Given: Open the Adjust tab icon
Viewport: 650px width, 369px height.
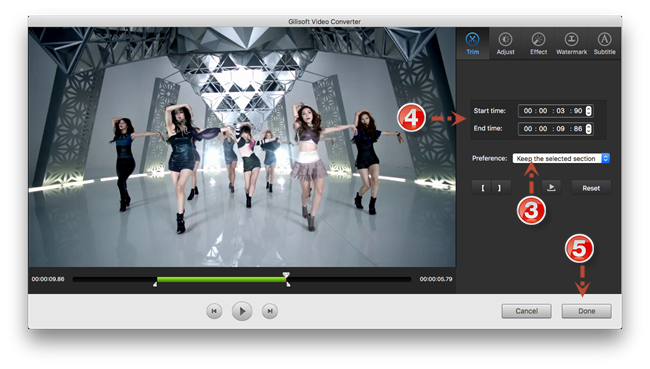Looking at the screenshot, I should pos(505,39).
